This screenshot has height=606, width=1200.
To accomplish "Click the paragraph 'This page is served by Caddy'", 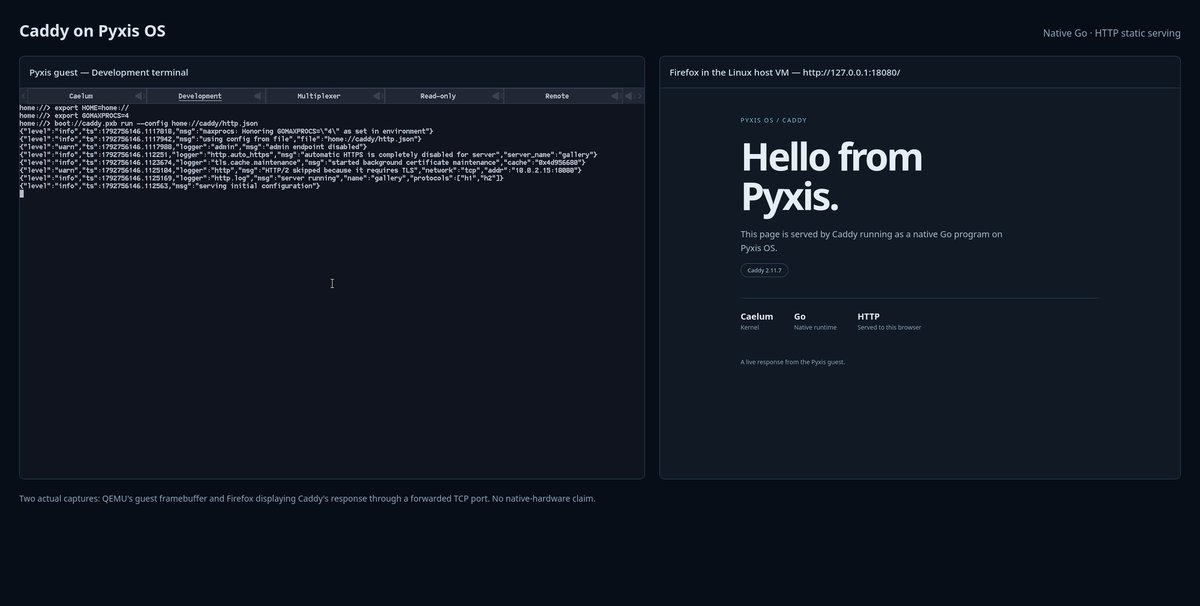I will (871, 240).
